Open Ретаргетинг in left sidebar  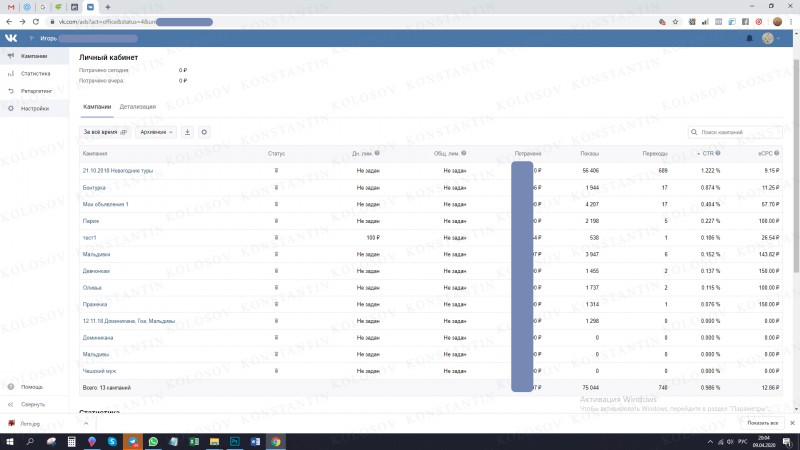click(34, 91)
